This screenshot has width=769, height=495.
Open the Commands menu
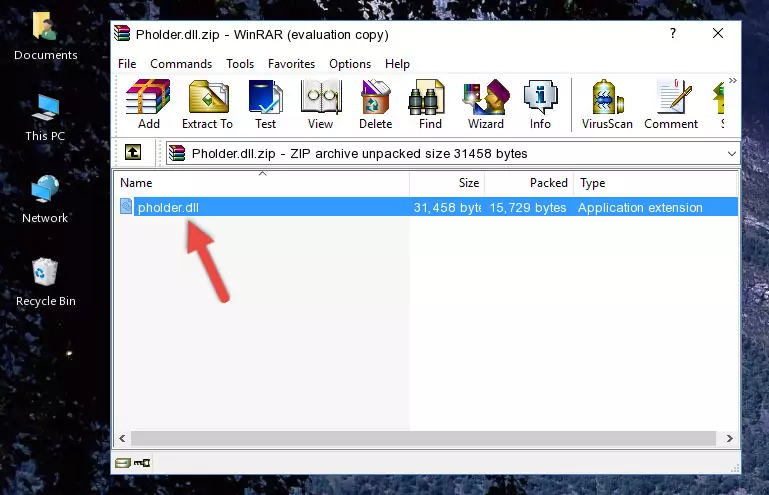[181, 64]
